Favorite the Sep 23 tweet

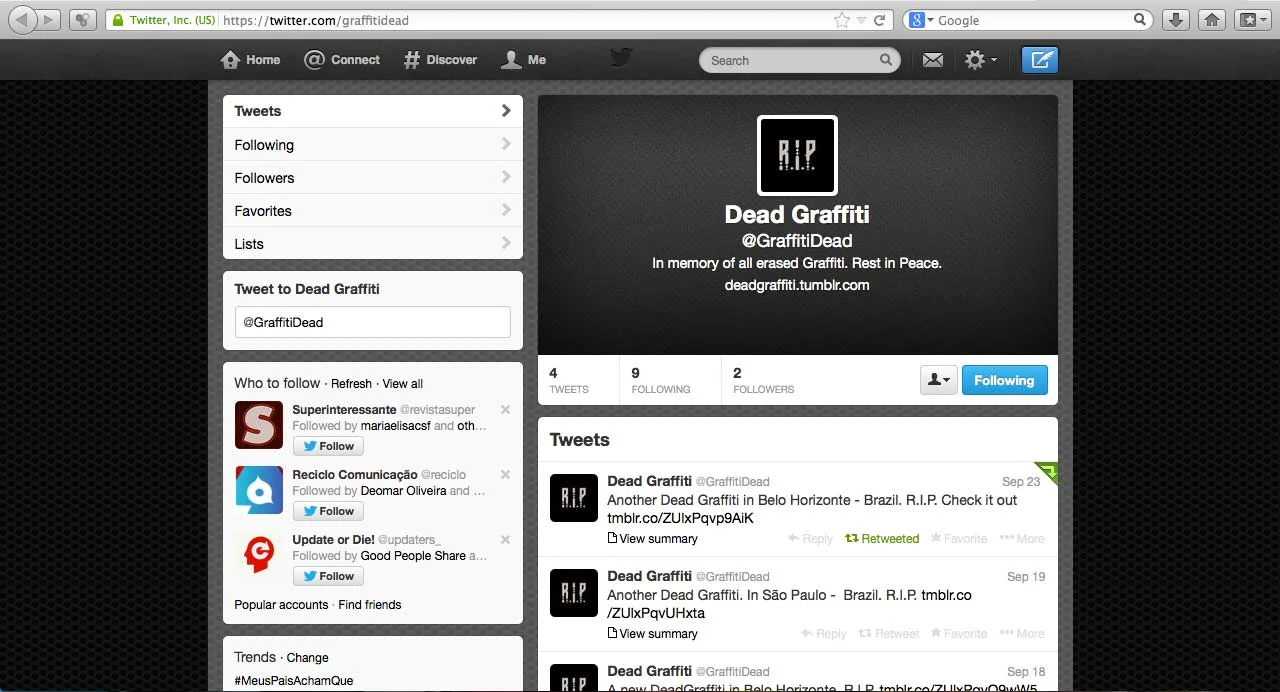pyautogui.click(x=959, y=539)
